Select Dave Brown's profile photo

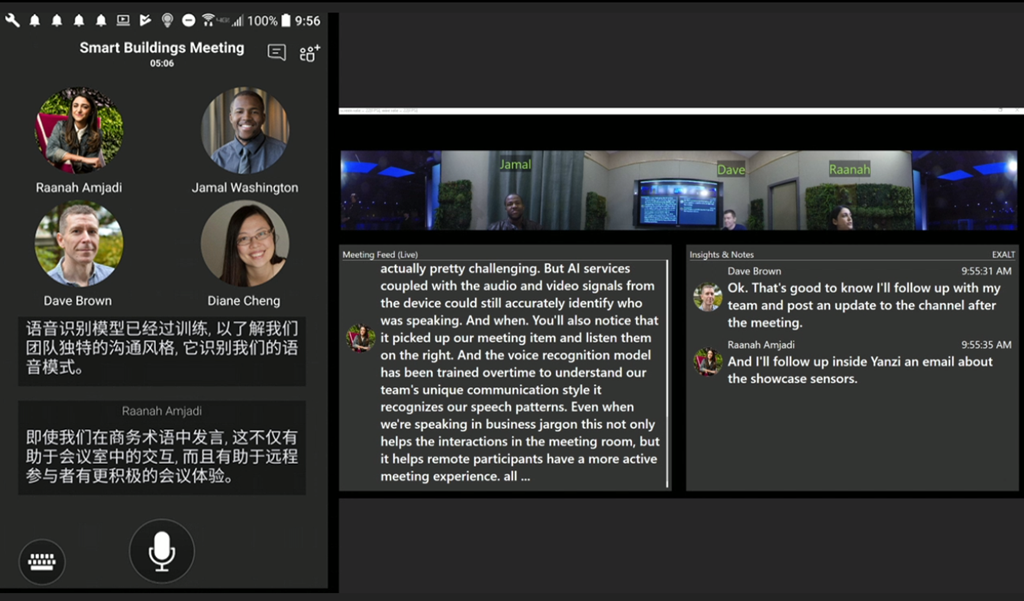(78, 244)
